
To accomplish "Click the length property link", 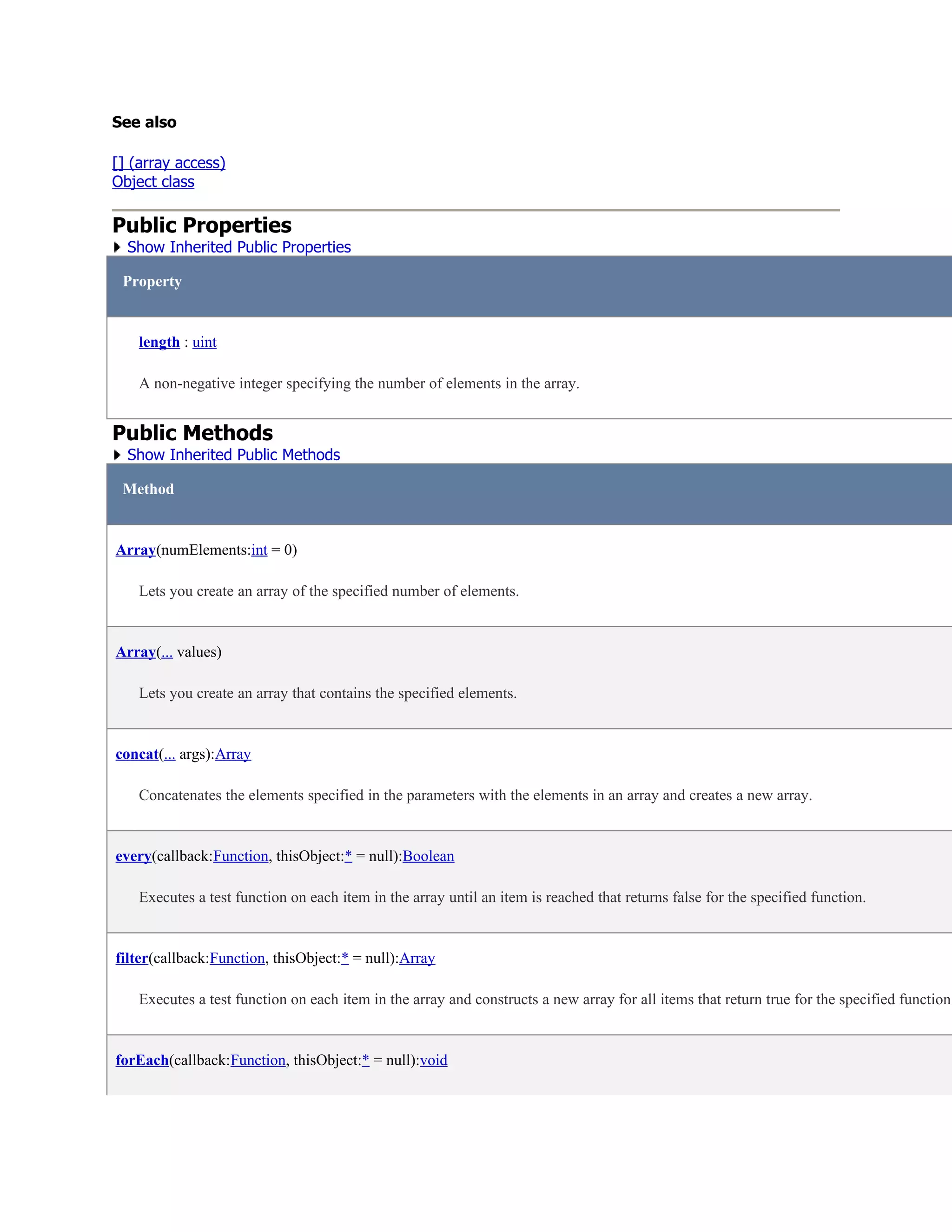I will pos(159,342).
